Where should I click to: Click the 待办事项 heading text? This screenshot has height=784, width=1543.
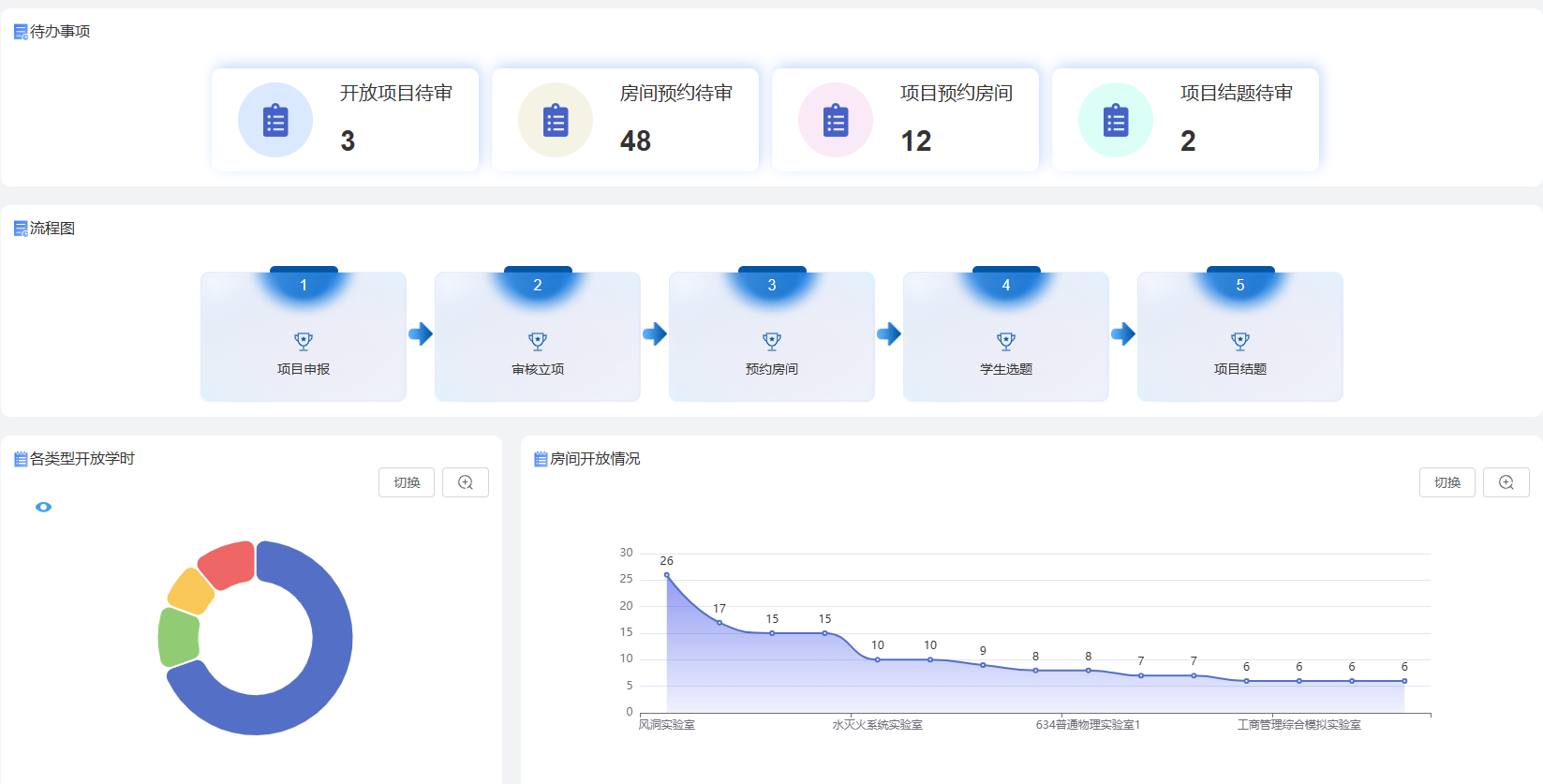pos(60,32)
